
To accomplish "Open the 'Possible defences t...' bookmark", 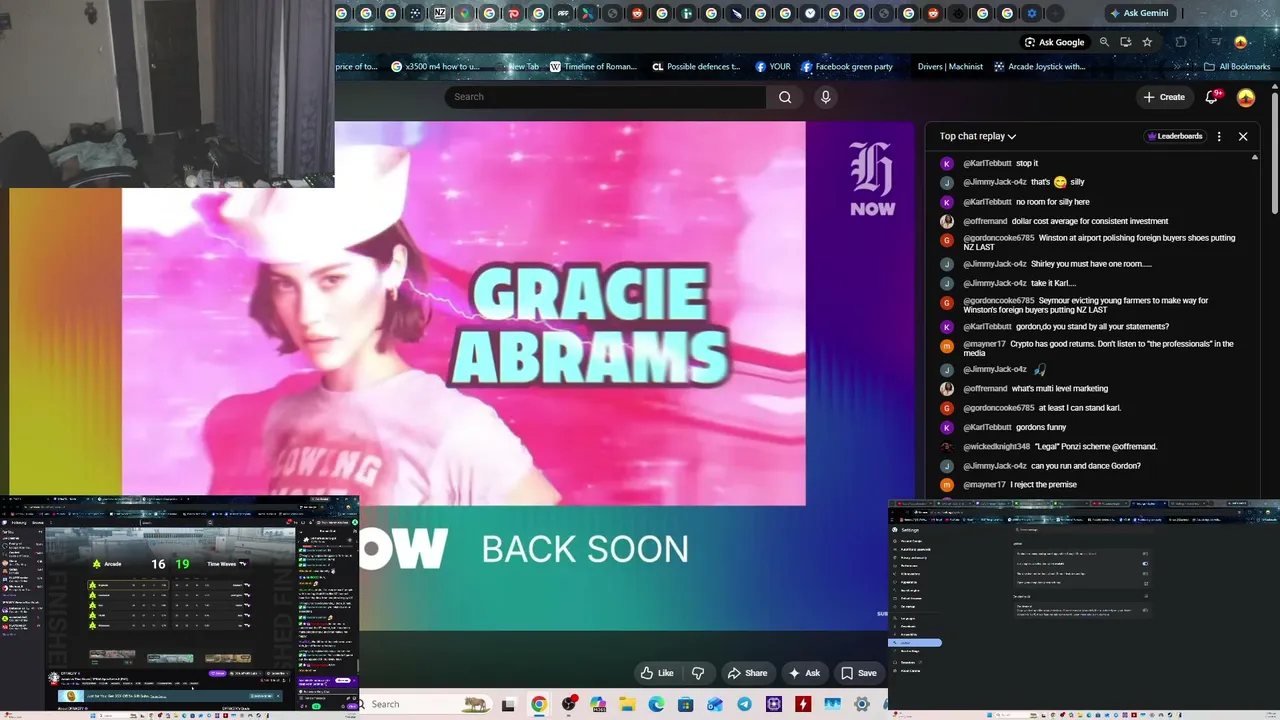I will 696,67.
